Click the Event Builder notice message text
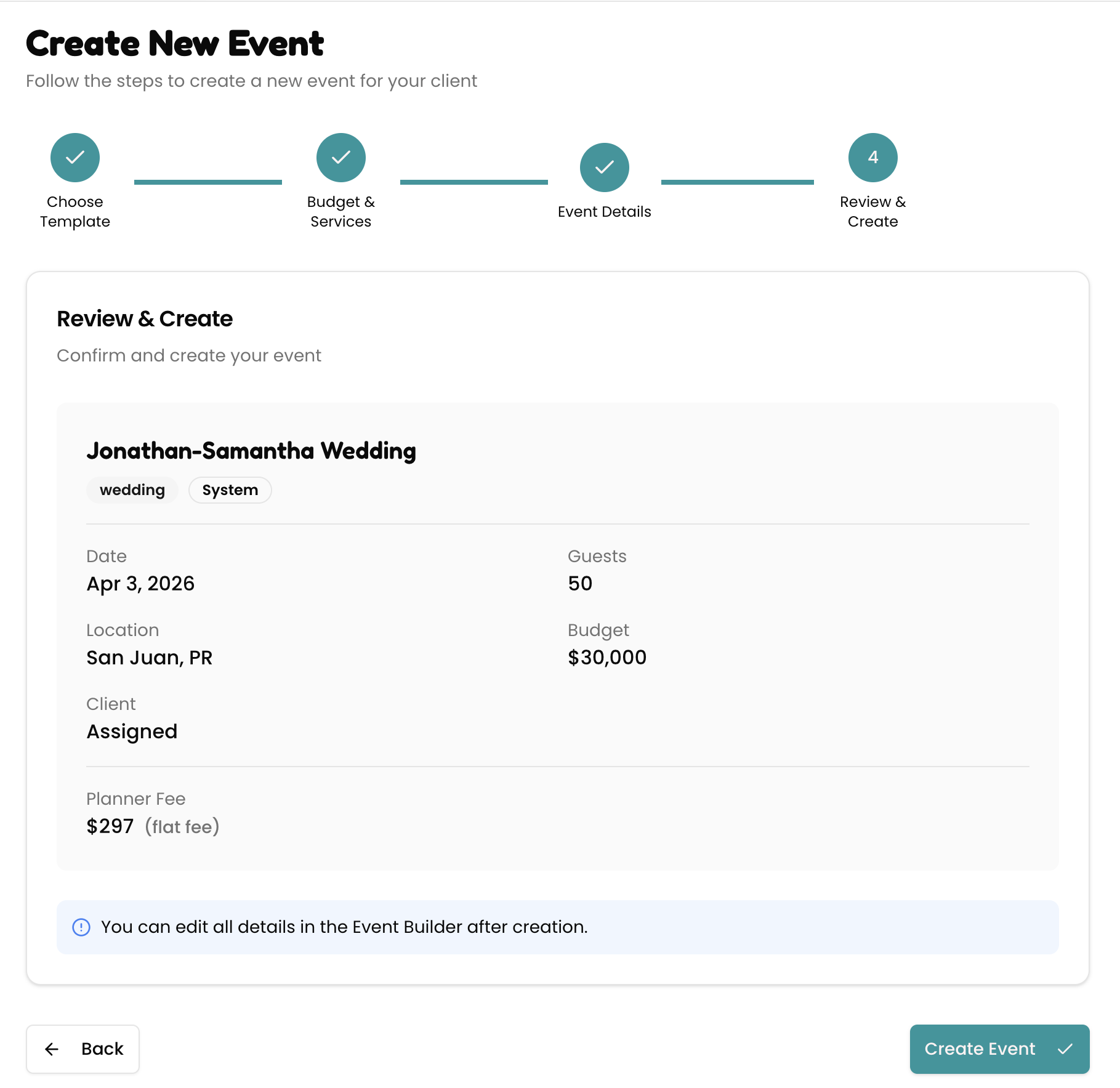This screenshot has height=1088, width=1120. click(344, 927)
